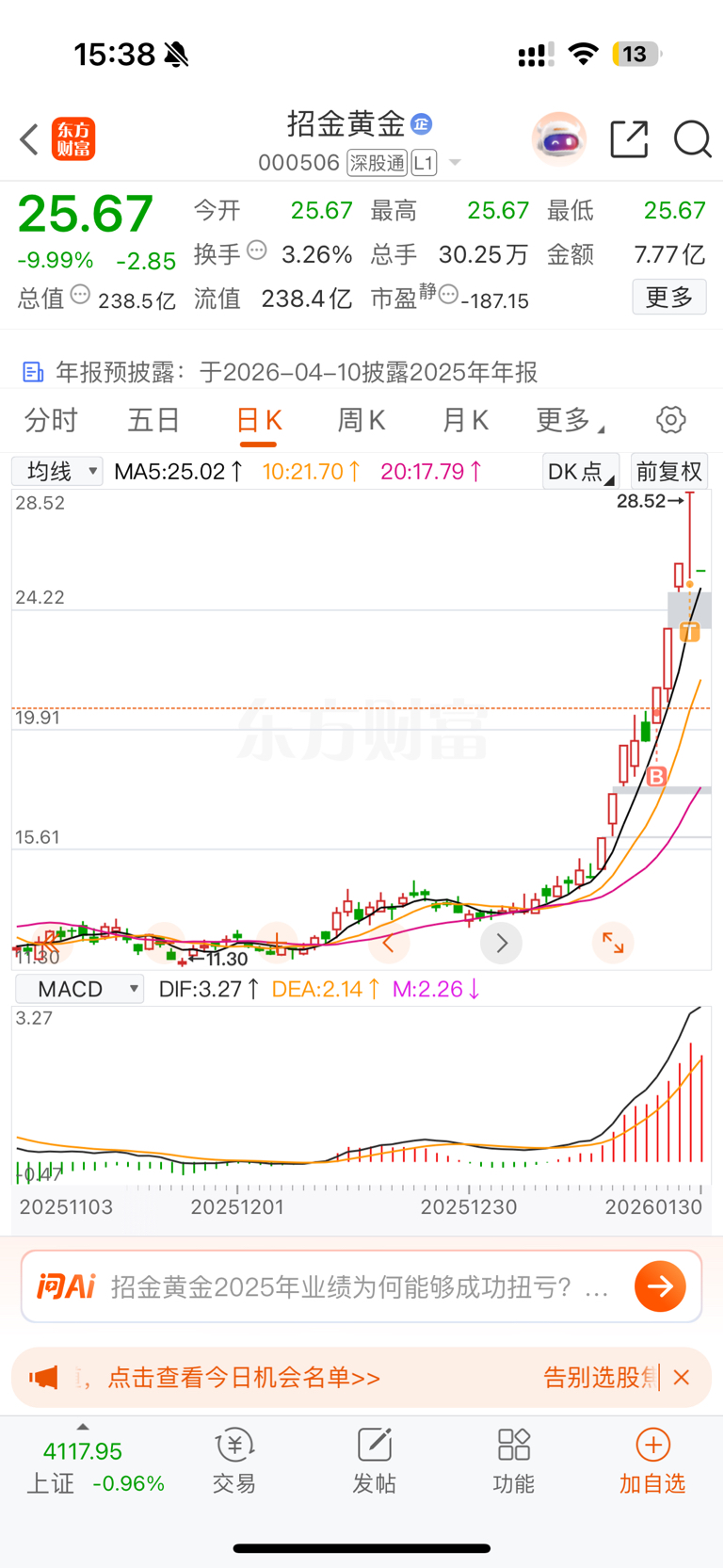Tap the L1 level tag
724x1568 pixels.
[424, 163]
